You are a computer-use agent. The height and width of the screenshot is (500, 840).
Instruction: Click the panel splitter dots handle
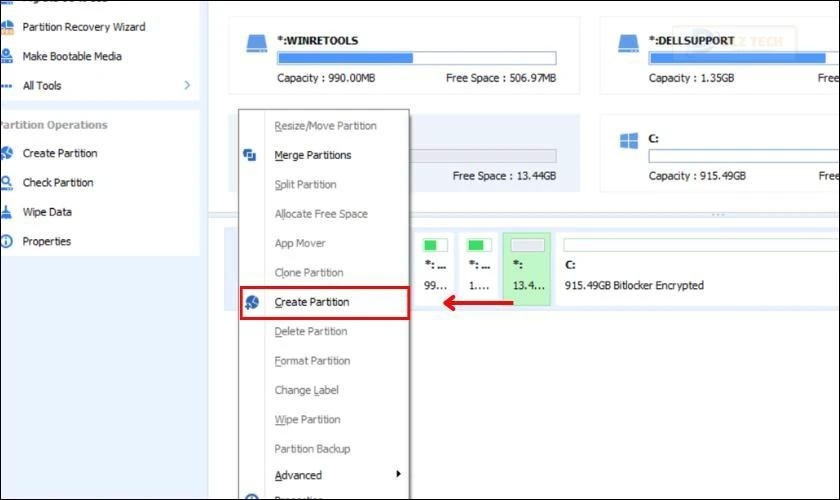(x=718, y=215)
